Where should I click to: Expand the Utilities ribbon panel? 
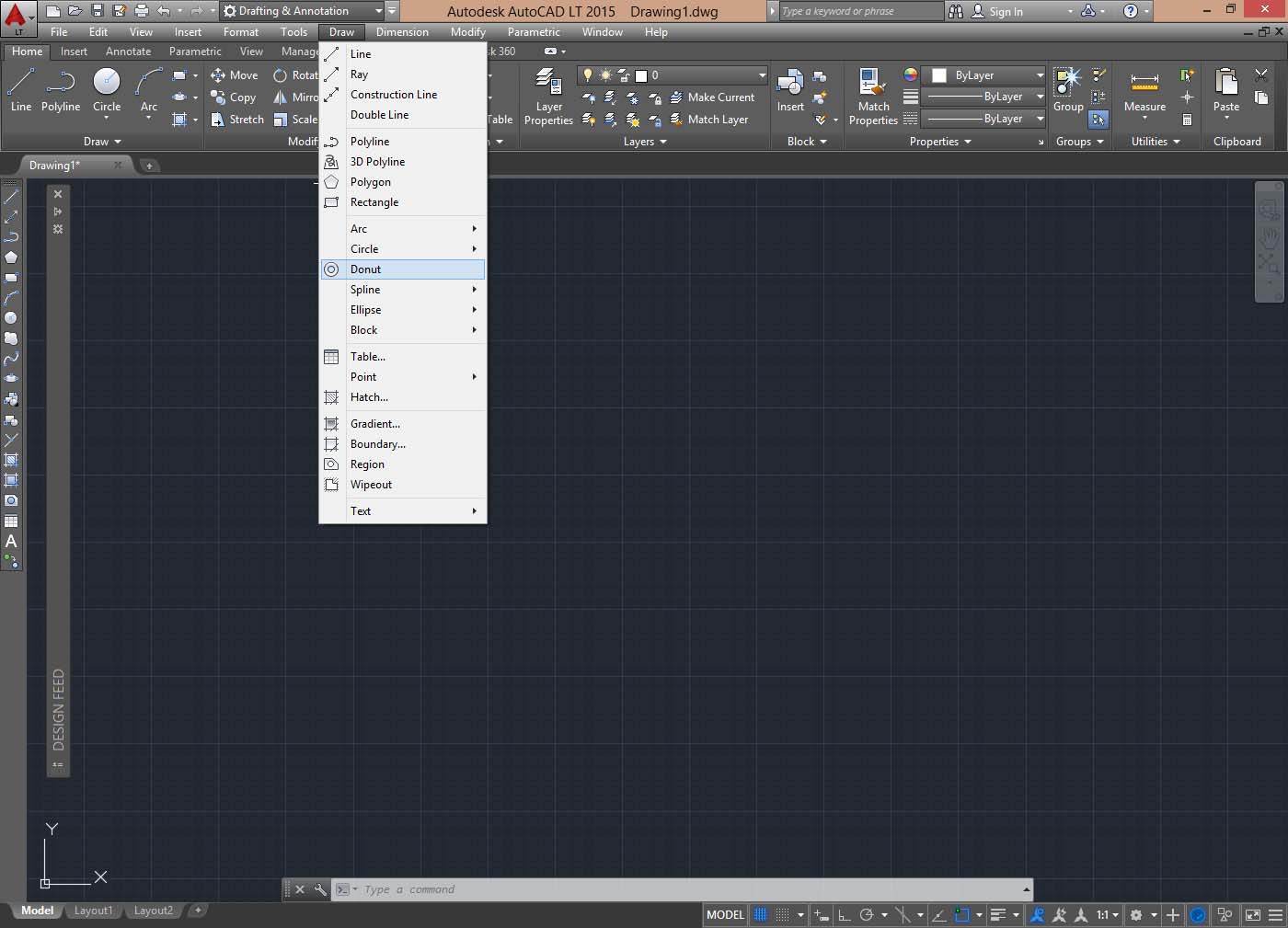[x=1156, y=142]
